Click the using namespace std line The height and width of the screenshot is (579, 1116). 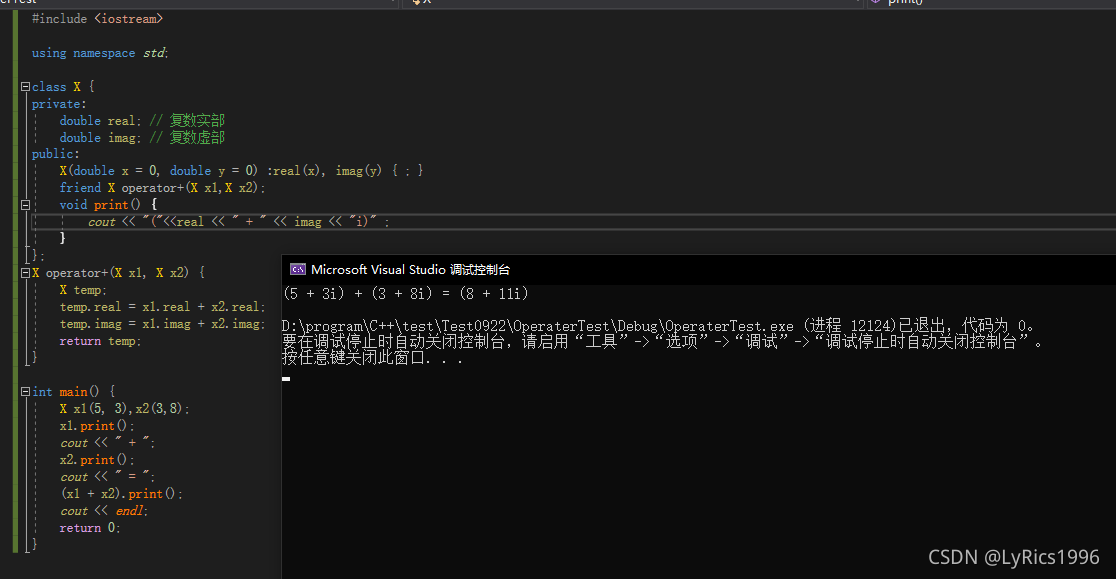point(100,53)
